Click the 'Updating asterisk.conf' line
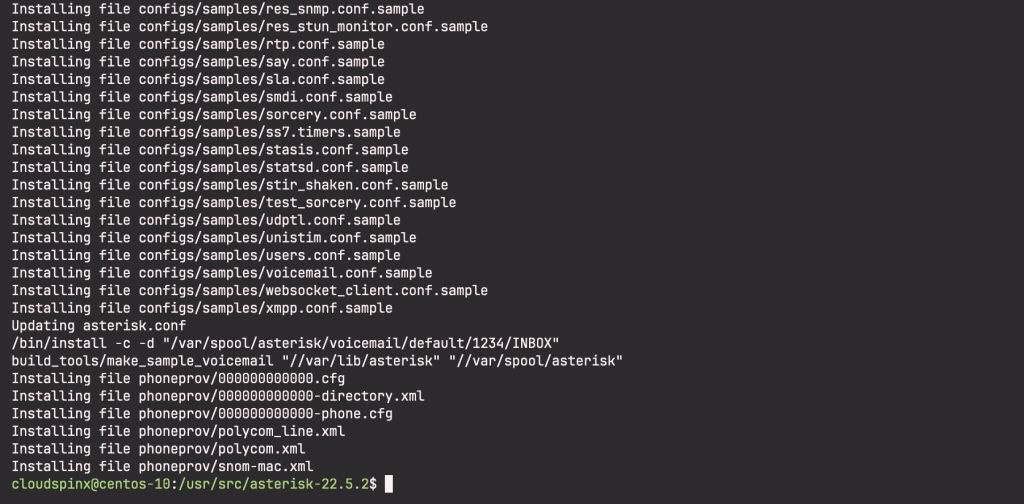This screenshot has width=1024, height=504. 99,325
